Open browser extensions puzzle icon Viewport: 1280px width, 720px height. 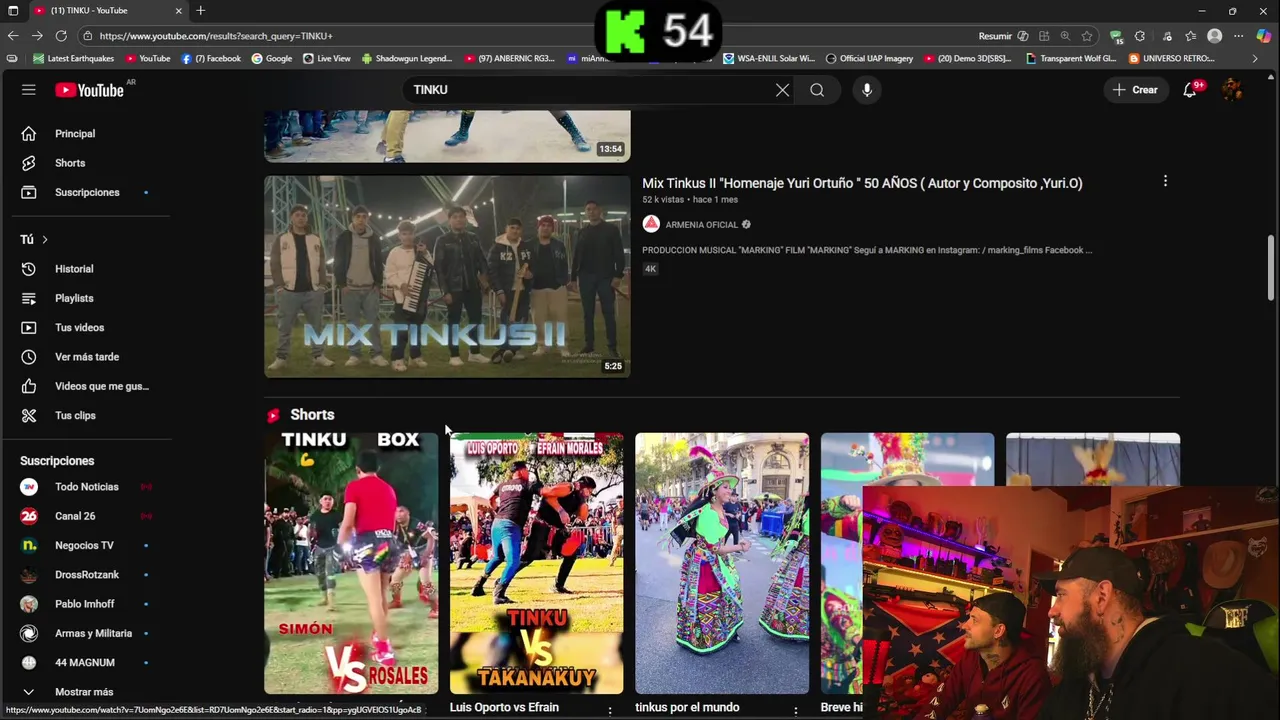click(x=1140, y=36)
